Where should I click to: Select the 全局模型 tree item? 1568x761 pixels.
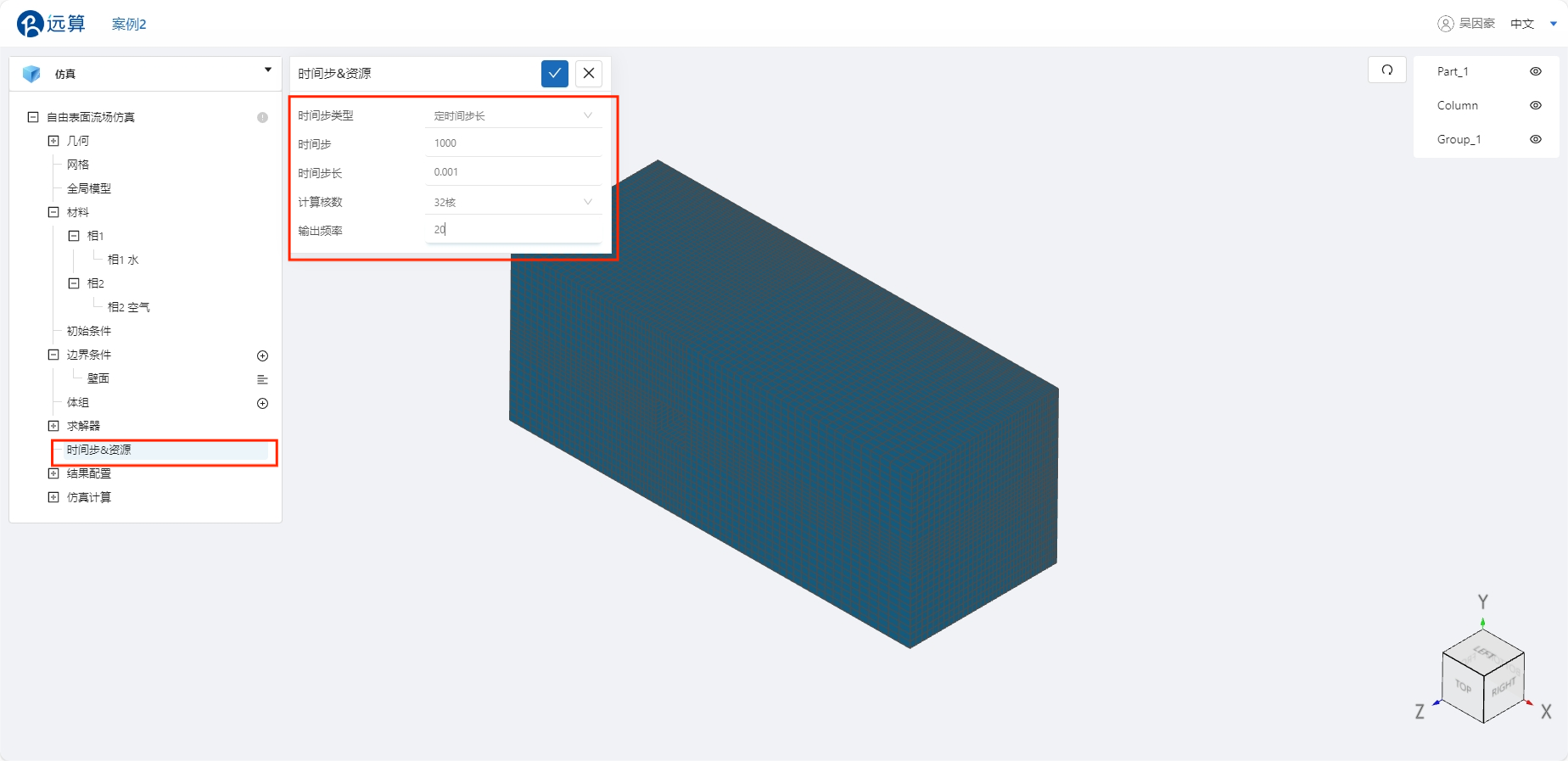tap(89, 188)
